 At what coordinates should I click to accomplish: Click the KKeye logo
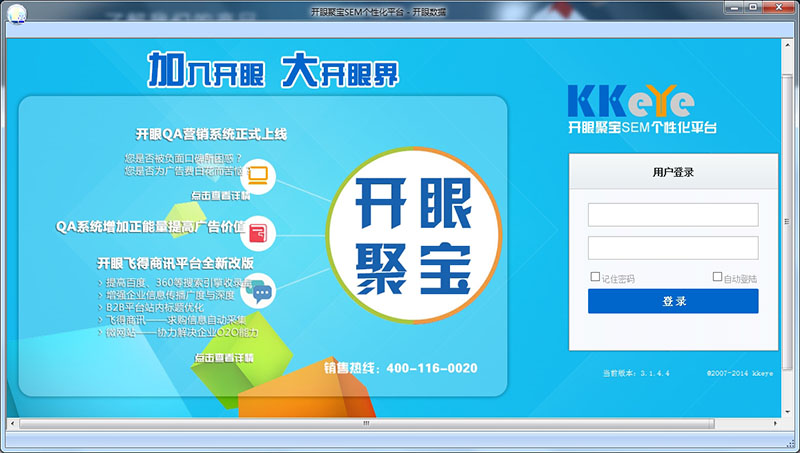click(632, 101)
